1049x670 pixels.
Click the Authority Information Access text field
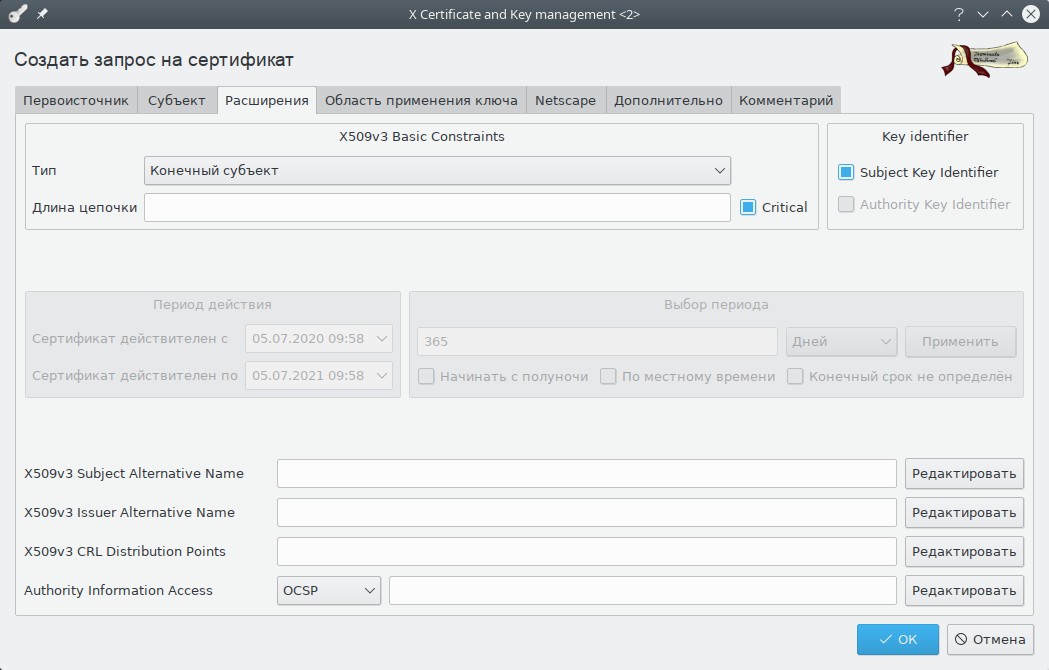tap(642, 590)
